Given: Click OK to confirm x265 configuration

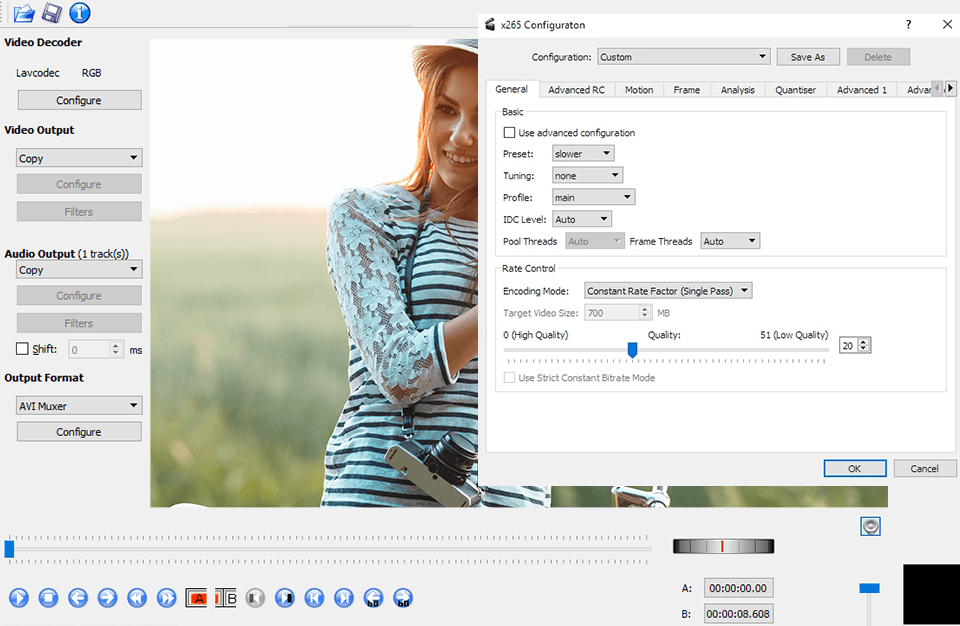Looking at the screenshot, I should [854, 468].
